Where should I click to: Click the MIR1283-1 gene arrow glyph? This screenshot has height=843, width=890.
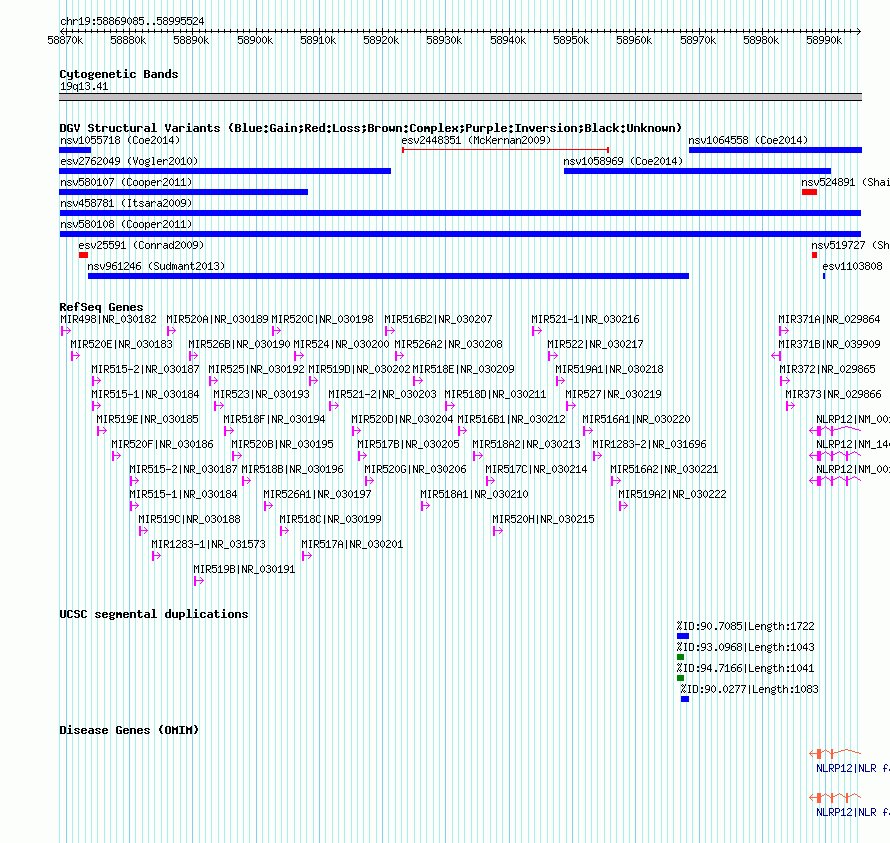click(x=157, y=556)
